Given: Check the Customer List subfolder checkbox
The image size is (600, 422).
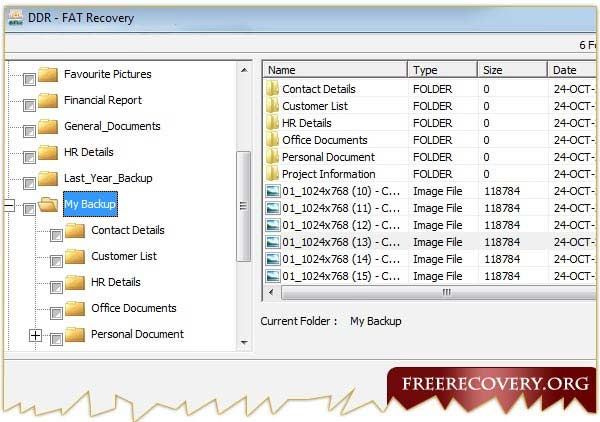Looking at the screenshot, I should tap(56, 262).
